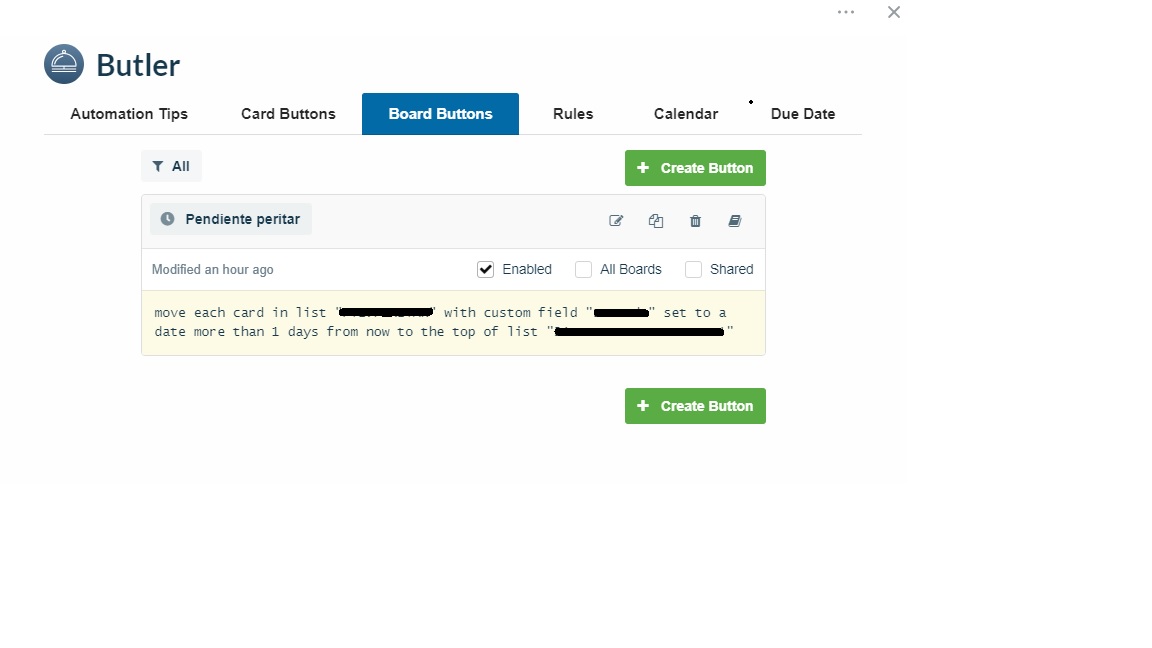Open the Due Date tab

803,114
